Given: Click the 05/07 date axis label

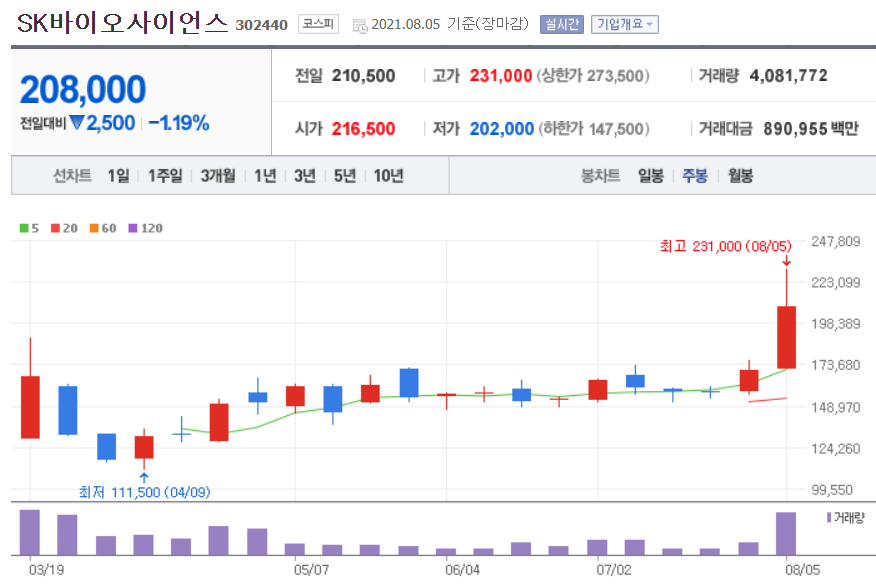Looking at the screenshot, I should 311,570.
